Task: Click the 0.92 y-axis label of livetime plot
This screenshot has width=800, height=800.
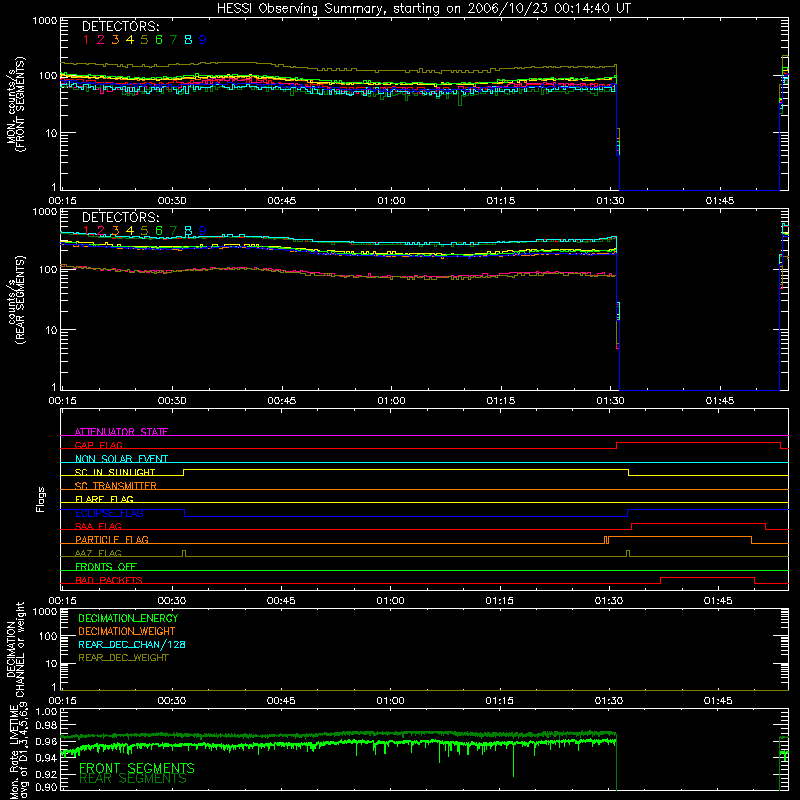Action: click(46, 773)
